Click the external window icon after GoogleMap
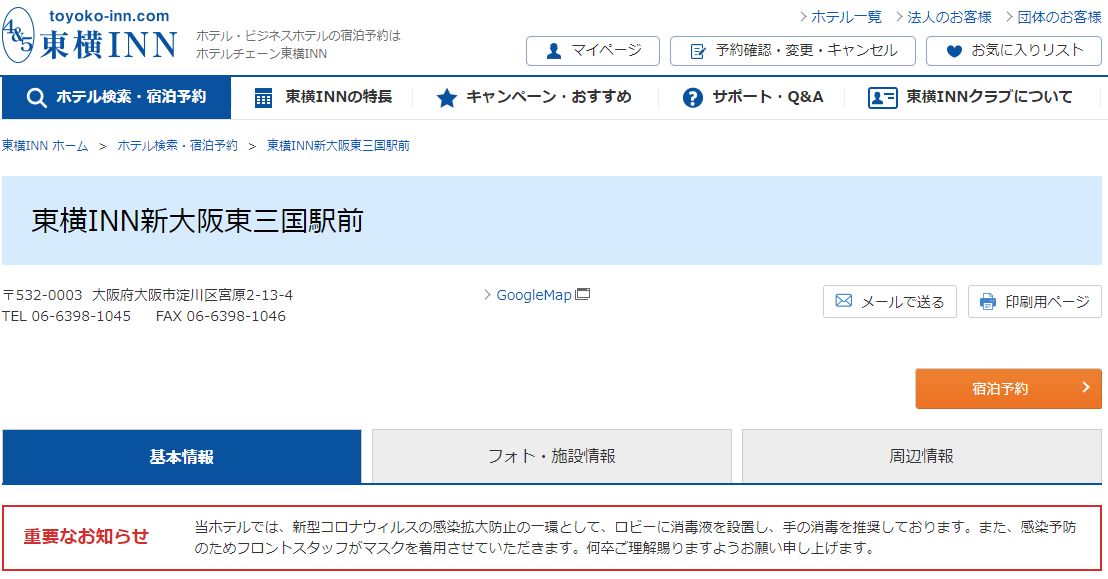 (x=583, y=294)
